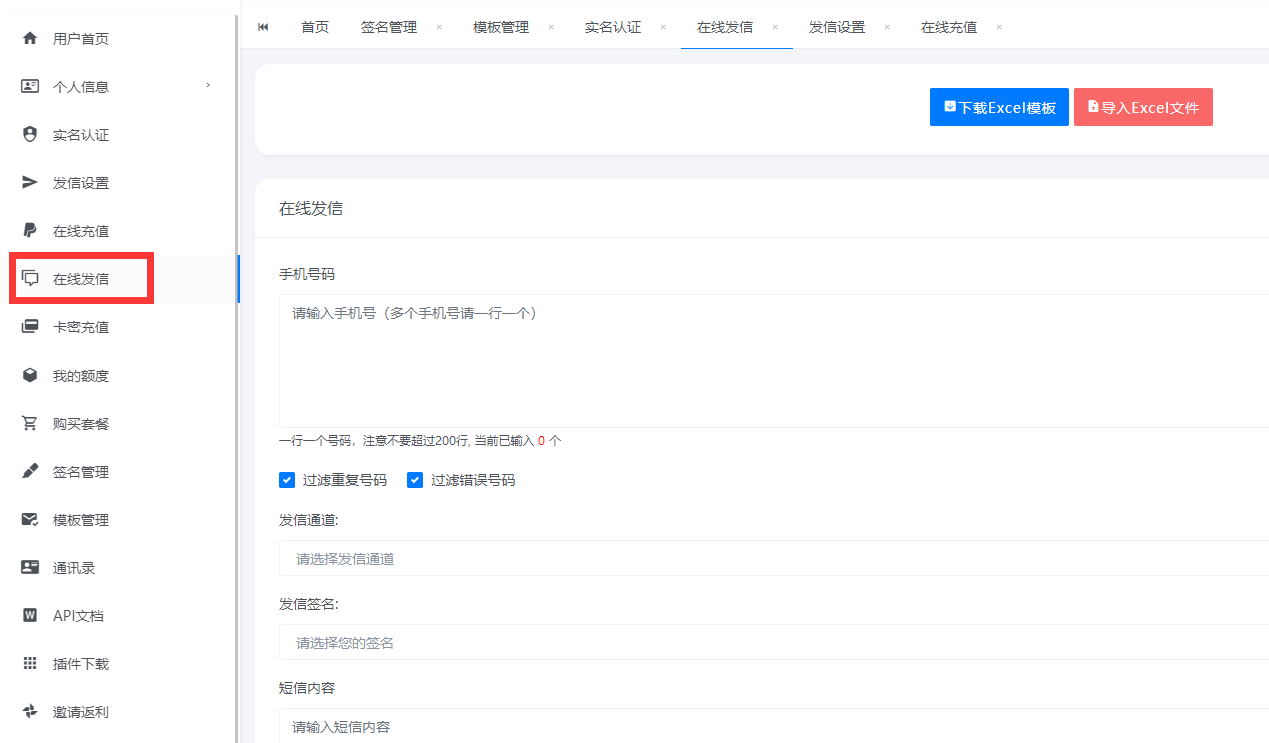1269x743 pixels.
Task: Switch to the 模板管理 tab
Action: (x=500, y=27)
